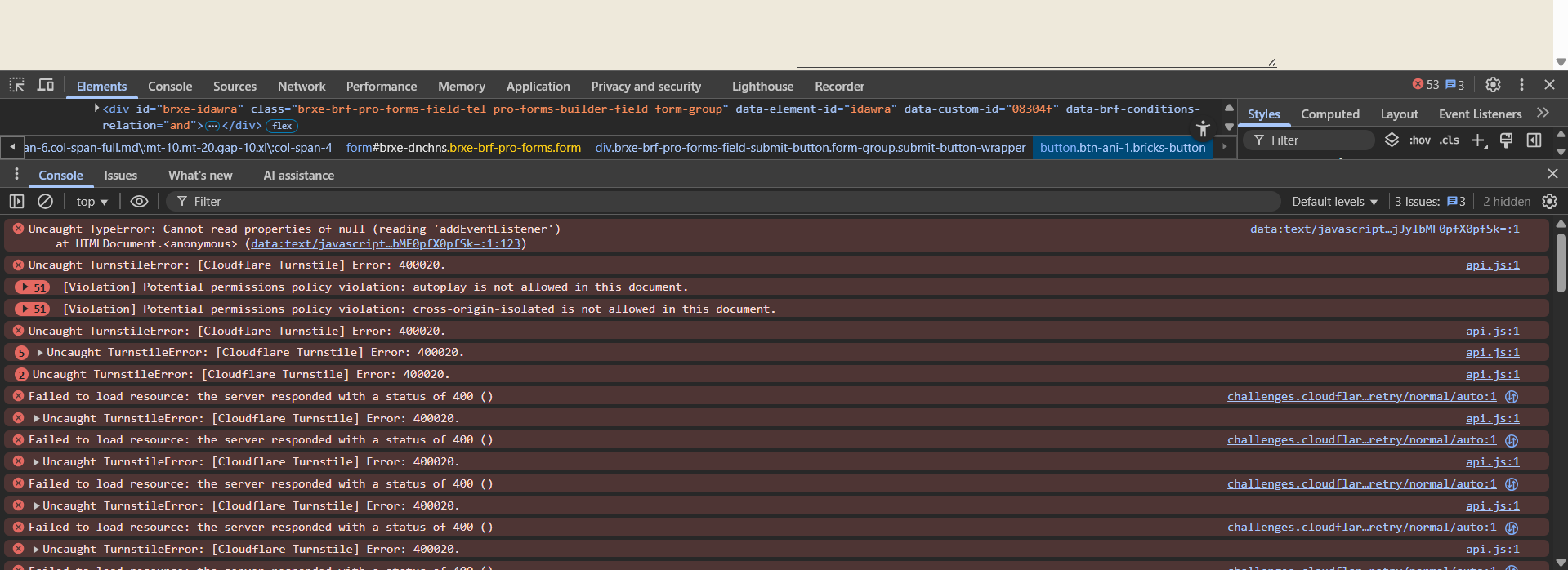
Task: Open the Default levels dropdown
Action: pyautogui.click(x=1334, y=202)
